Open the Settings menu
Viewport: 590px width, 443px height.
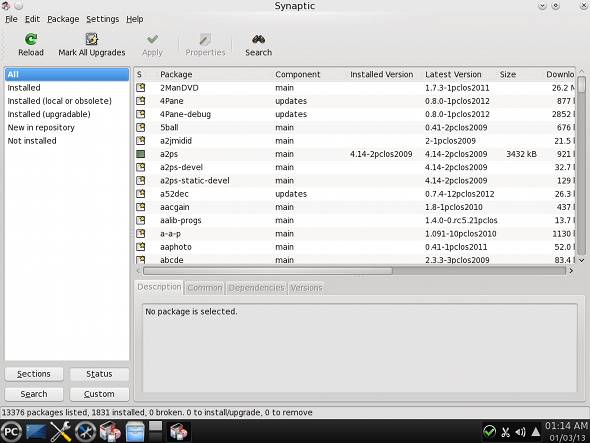[x=103, y=19]
